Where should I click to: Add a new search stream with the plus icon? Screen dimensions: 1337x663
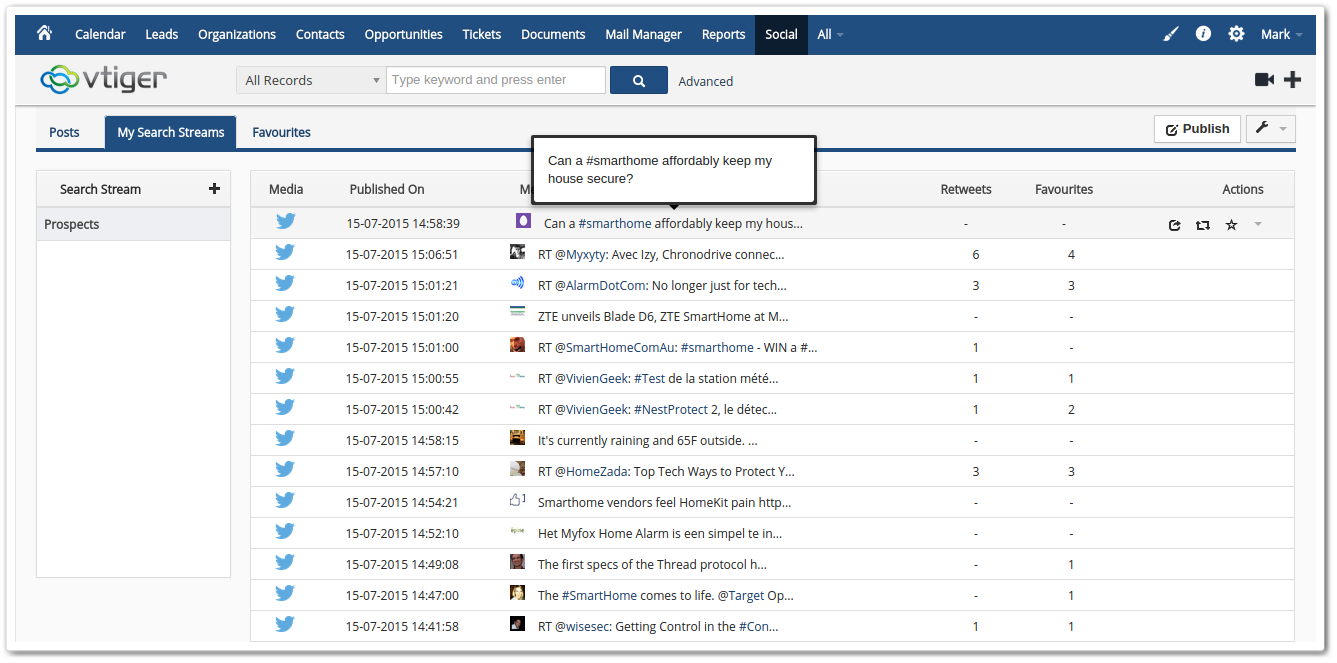point(215,188)
